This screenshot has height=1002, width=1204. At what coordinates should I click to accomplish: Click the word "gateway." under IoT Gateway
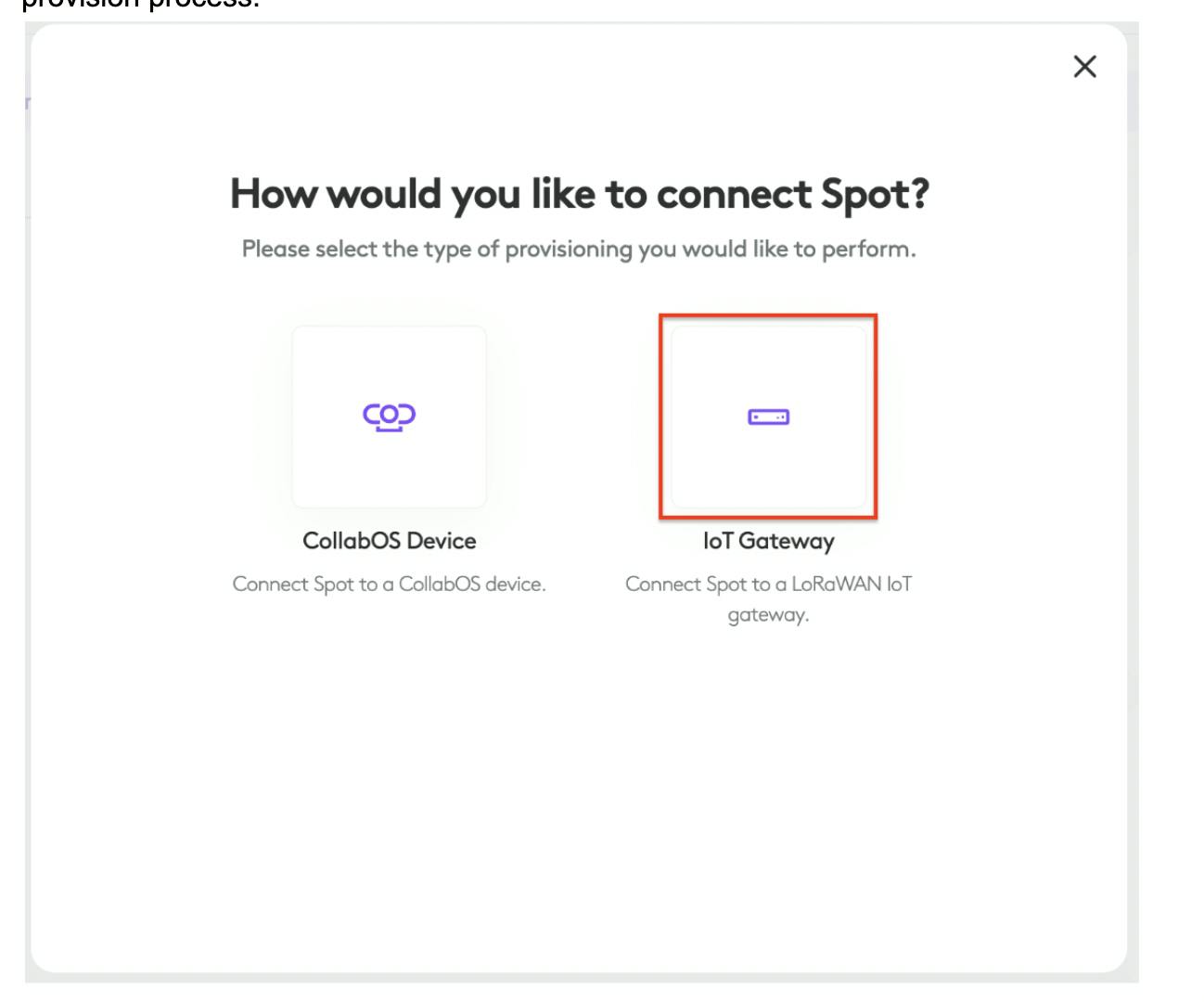(x=768, y=615)
